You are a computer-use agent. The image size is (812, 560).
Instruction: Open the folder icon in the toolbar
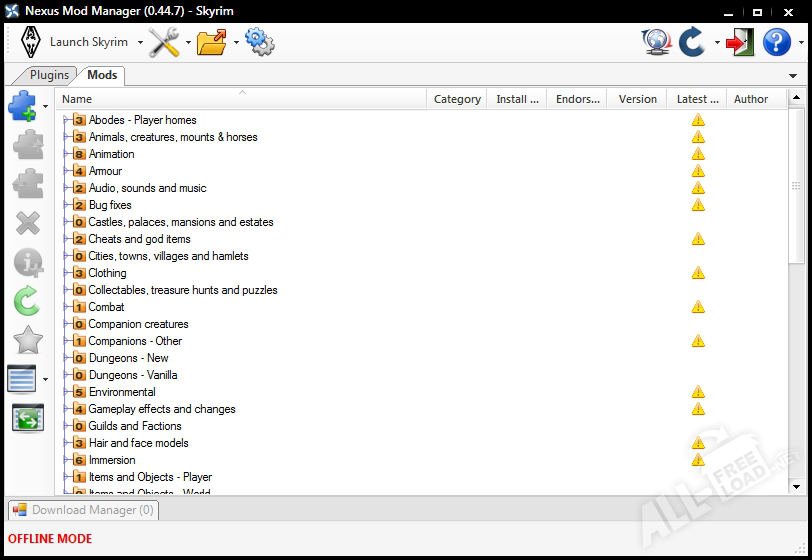click(211, 42)
